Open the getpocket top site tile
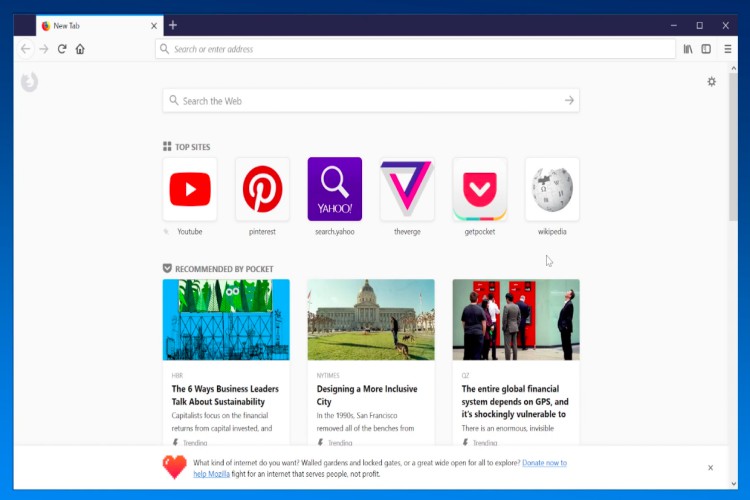The height and width of the screenshot is (500, 750). point(480,189)
